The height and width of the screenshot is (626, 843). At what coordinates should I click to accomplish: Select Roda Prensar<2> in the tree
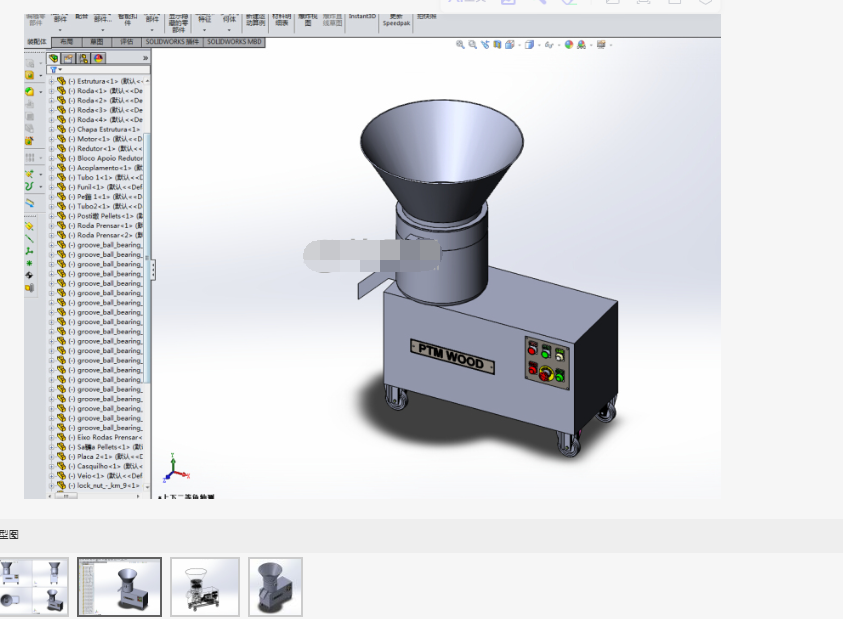click(x=105, y=235)
